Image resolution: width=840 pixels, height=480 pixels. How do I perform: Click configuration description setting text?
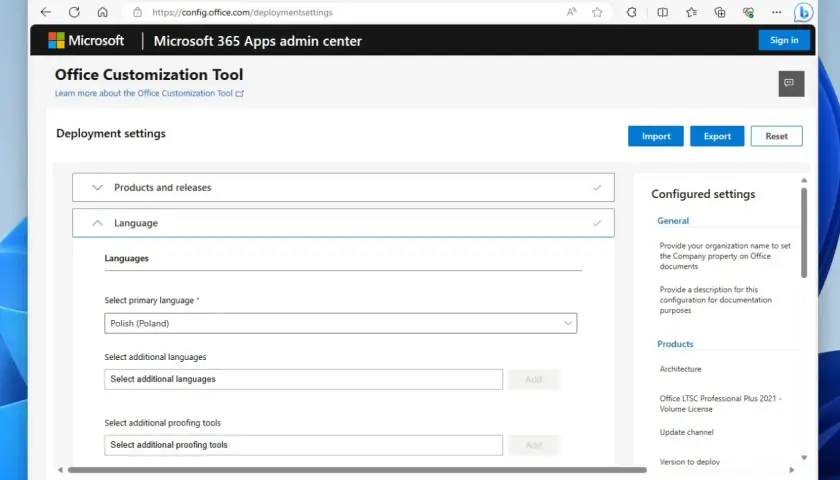pos(716,300)
